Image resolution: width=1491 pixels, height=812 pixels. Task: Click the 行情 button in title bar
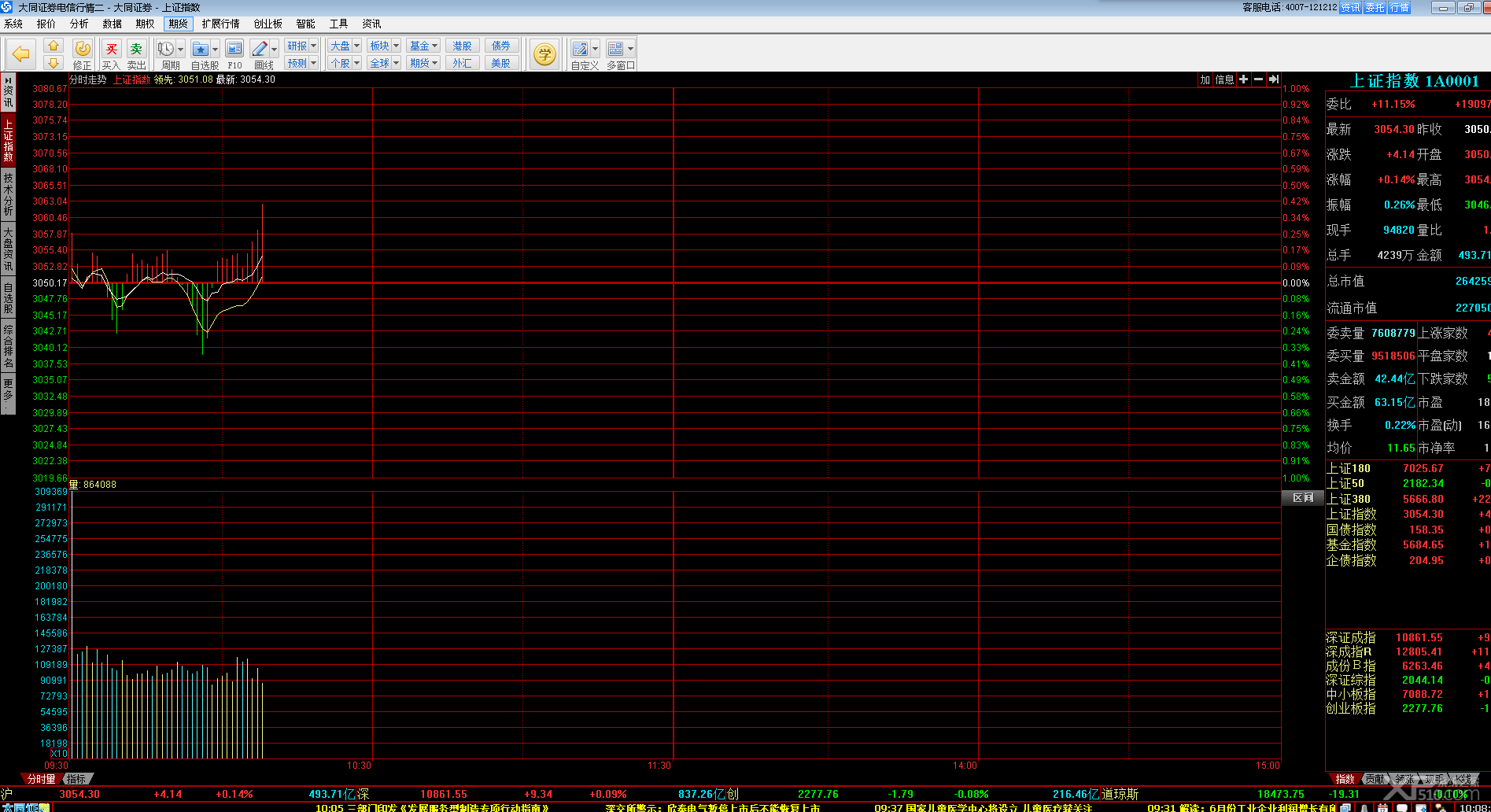[1400, 7]
